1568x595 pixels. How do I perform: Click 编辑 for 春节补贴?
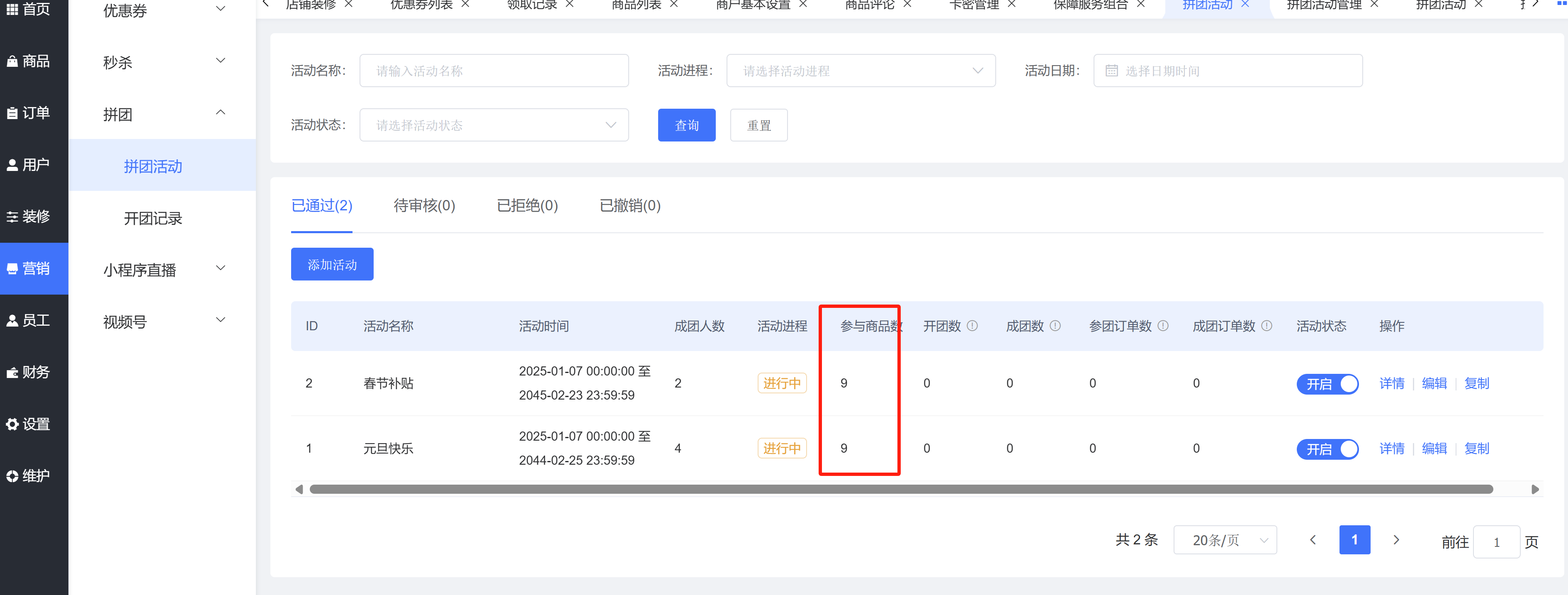pyautogui.click(x=1434, y=384)
